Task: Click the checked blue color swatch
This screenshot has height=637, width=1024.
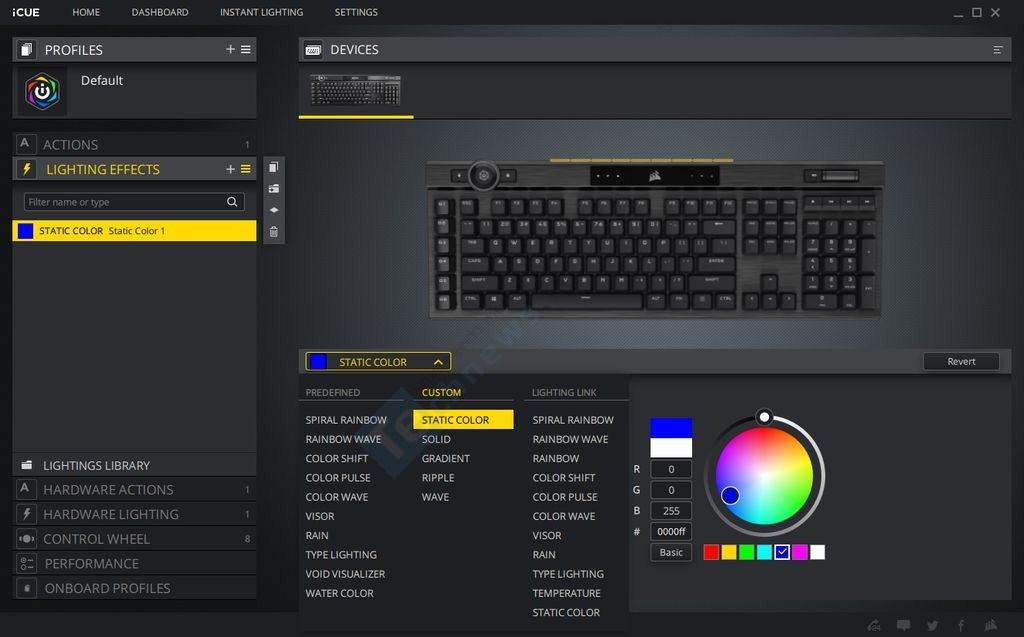Action: tap(782, 552)
